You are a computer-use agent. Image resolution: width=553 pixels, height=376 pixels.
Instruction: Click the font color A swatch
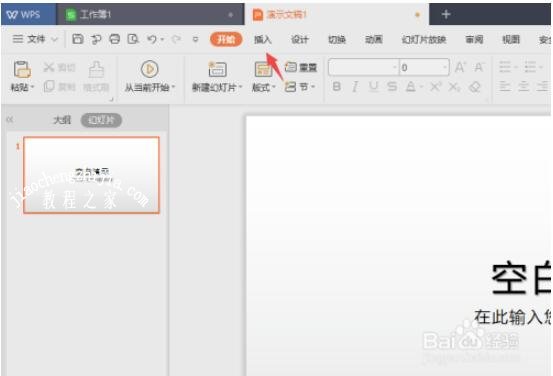click(410, 86)
